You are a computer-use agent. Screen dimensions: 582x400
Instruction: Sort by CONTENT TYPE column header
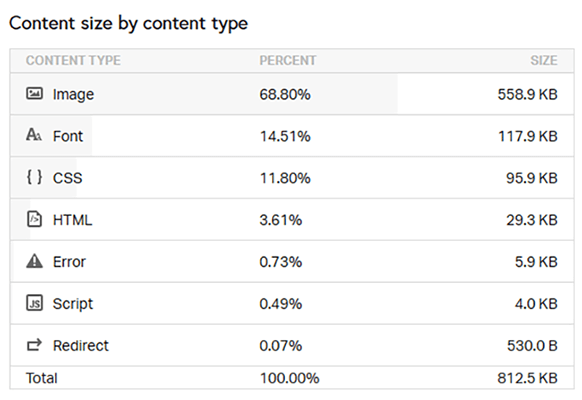tap(73, 60)
